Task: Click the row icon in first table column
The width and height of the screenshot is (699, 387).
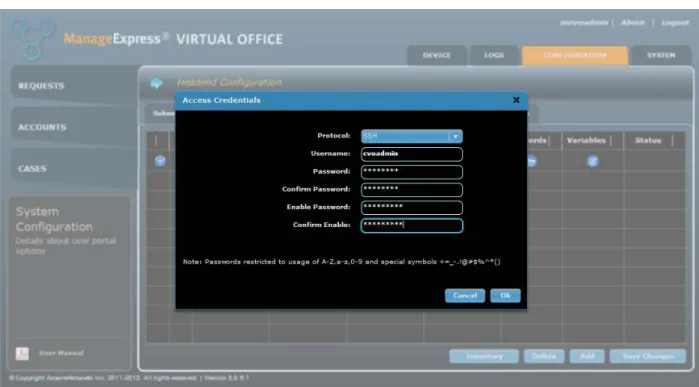Action: [x=160, y=161]
